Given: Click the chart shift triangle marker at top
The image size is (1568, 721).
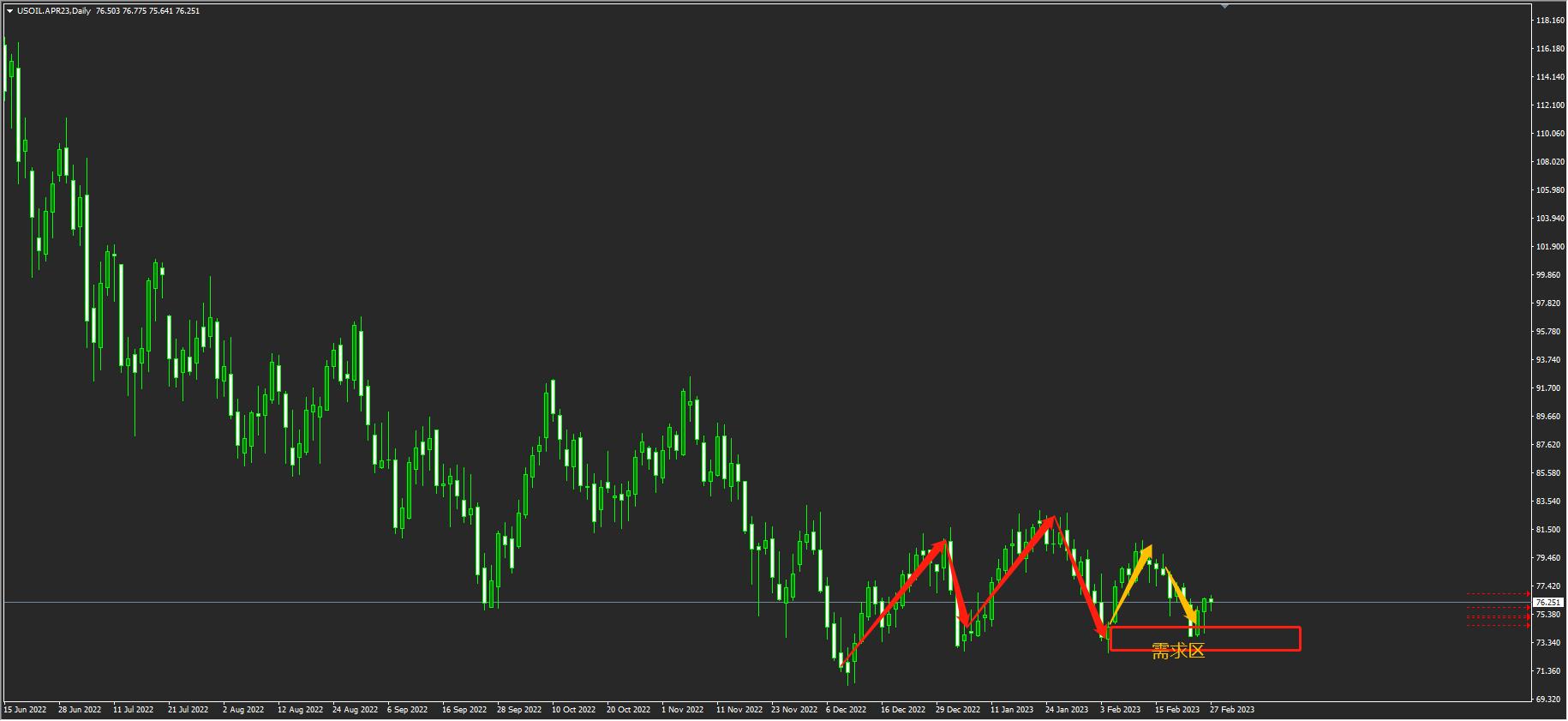Looking at the screenshot, I should click(x=1225, y=6).
